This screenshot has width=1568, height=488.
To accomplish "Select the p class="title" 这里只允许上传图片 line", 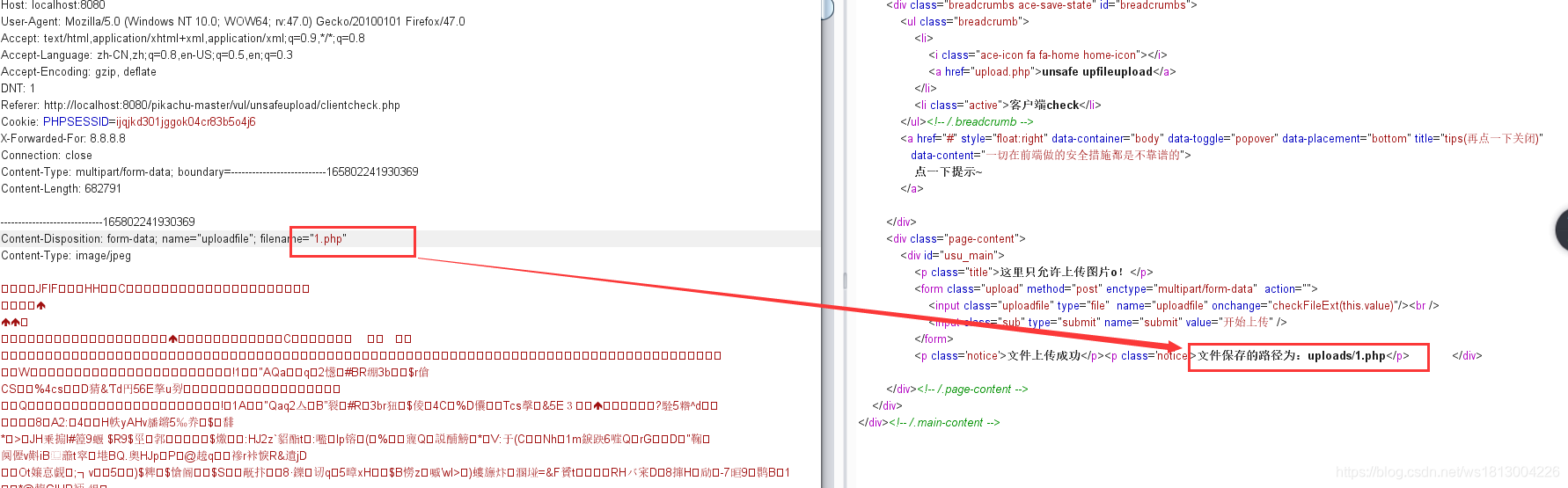I will [1034, 272].
